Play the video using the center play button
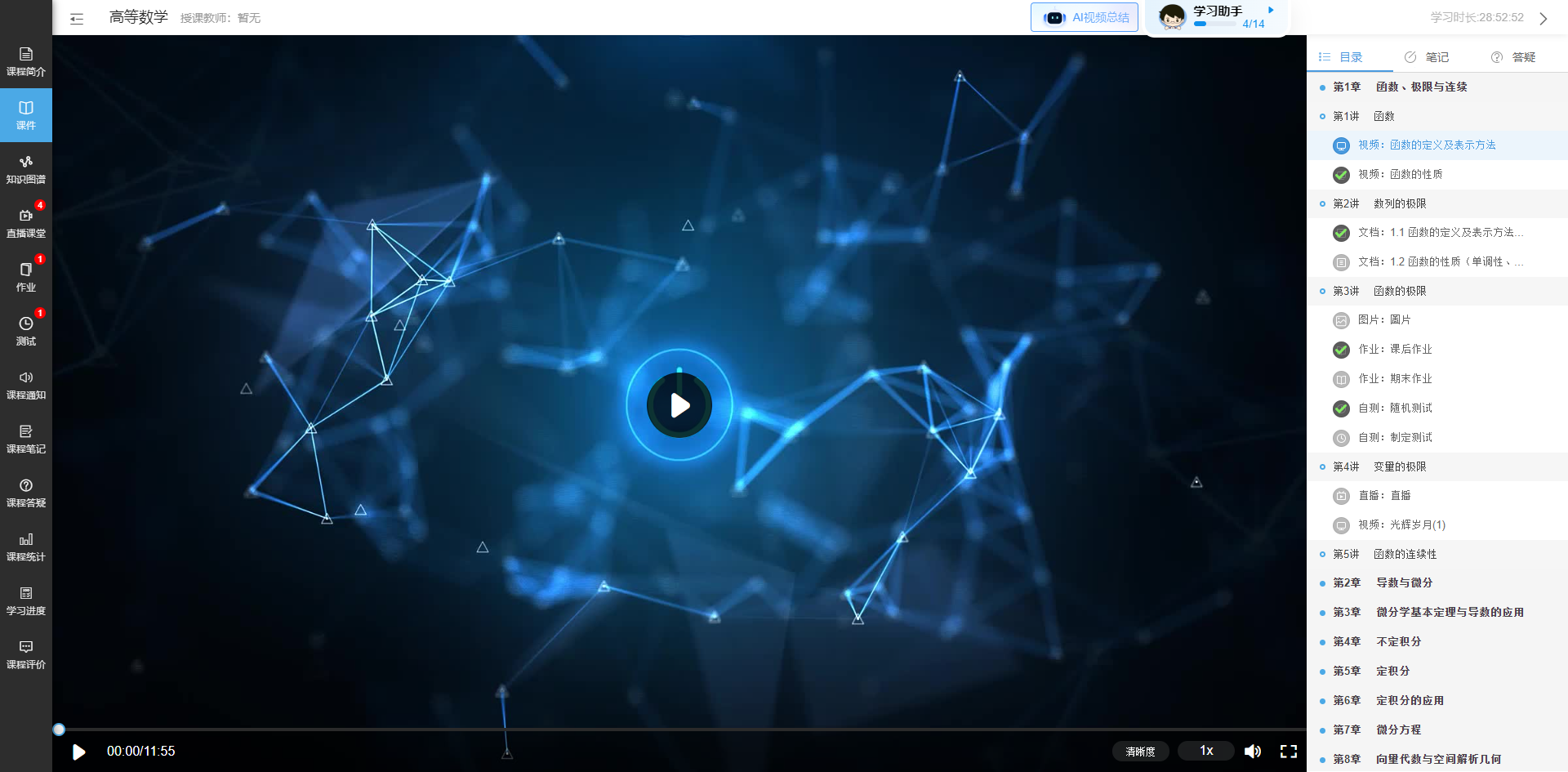 (x=679, y=405)
